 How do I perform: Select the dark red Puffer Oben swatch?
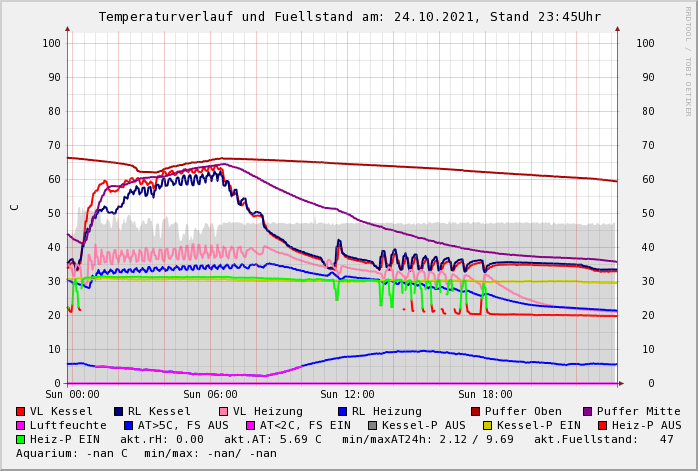point(476,411)
